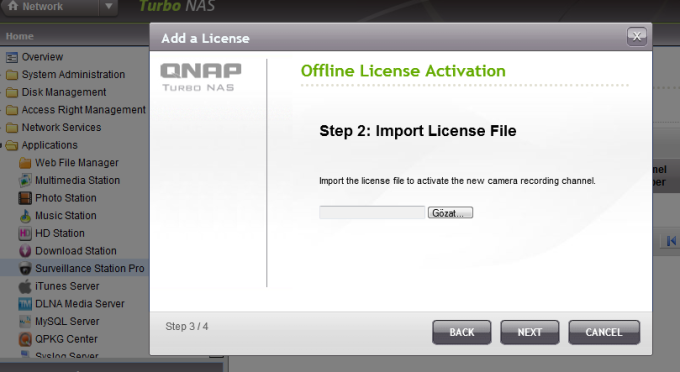
Task: Click the Step 3 / 4 indicator text
Action: [186, 326]
